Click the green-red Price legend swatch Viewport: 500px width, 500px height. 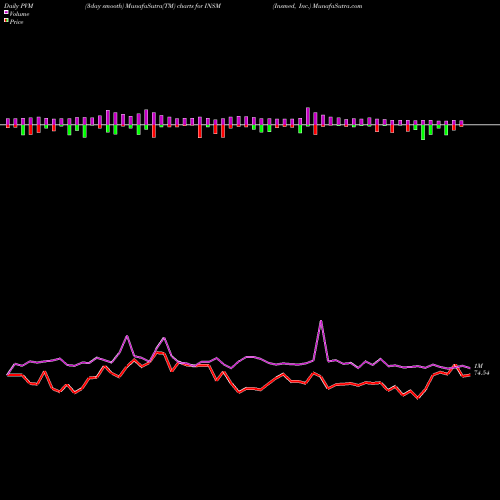point(6,21)
